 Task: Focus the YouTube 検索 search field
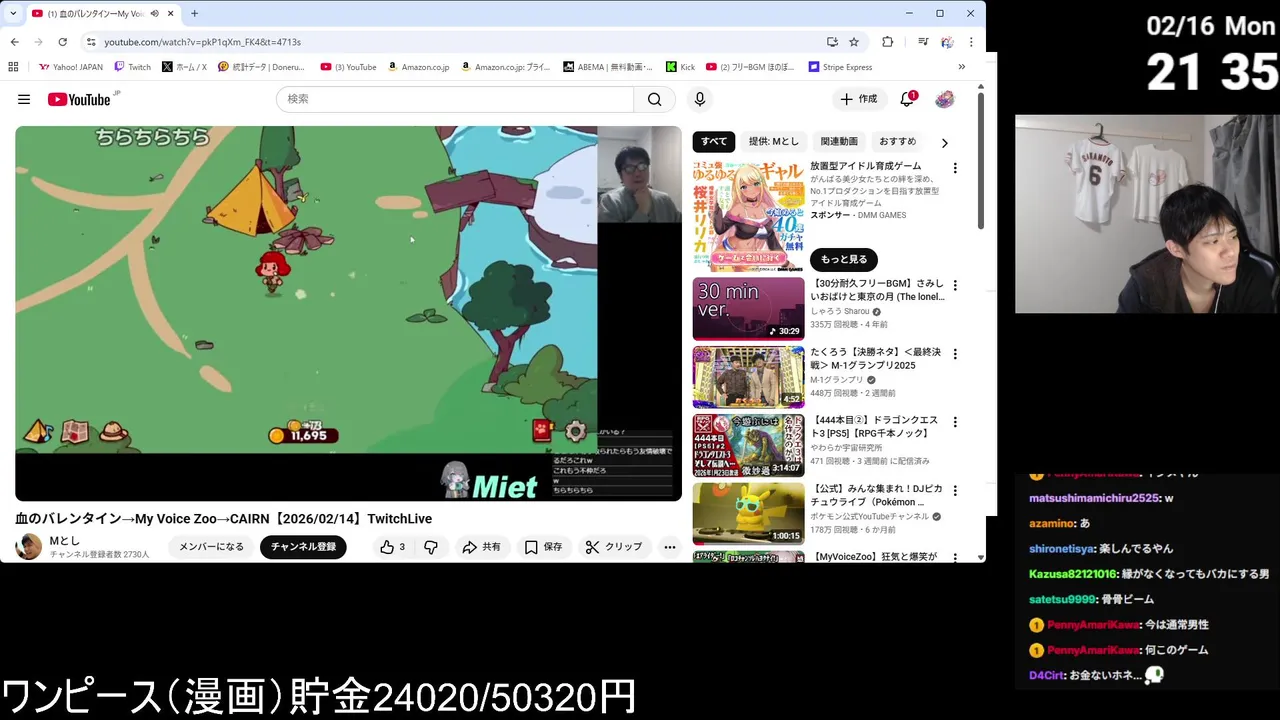click(455, 99)
